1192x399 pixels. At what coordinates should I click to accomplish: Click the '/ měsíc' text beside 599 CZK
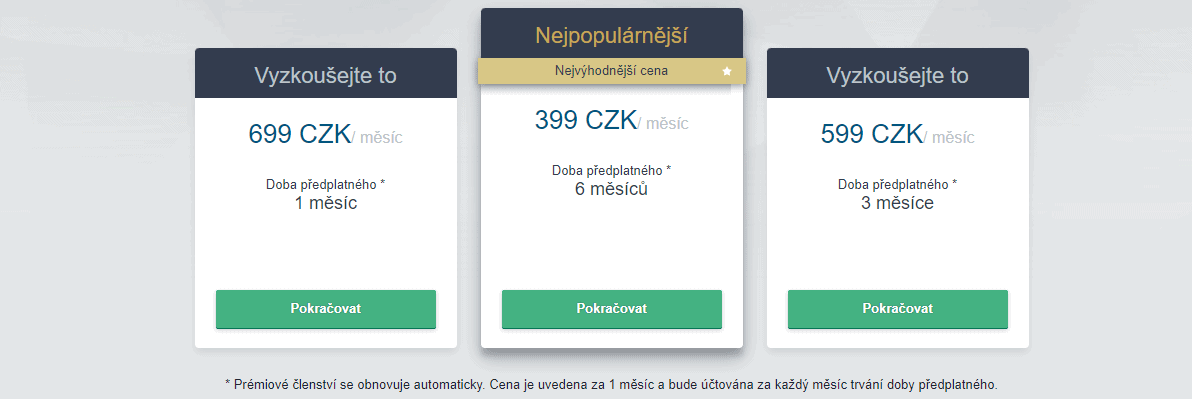pos(949,138)
